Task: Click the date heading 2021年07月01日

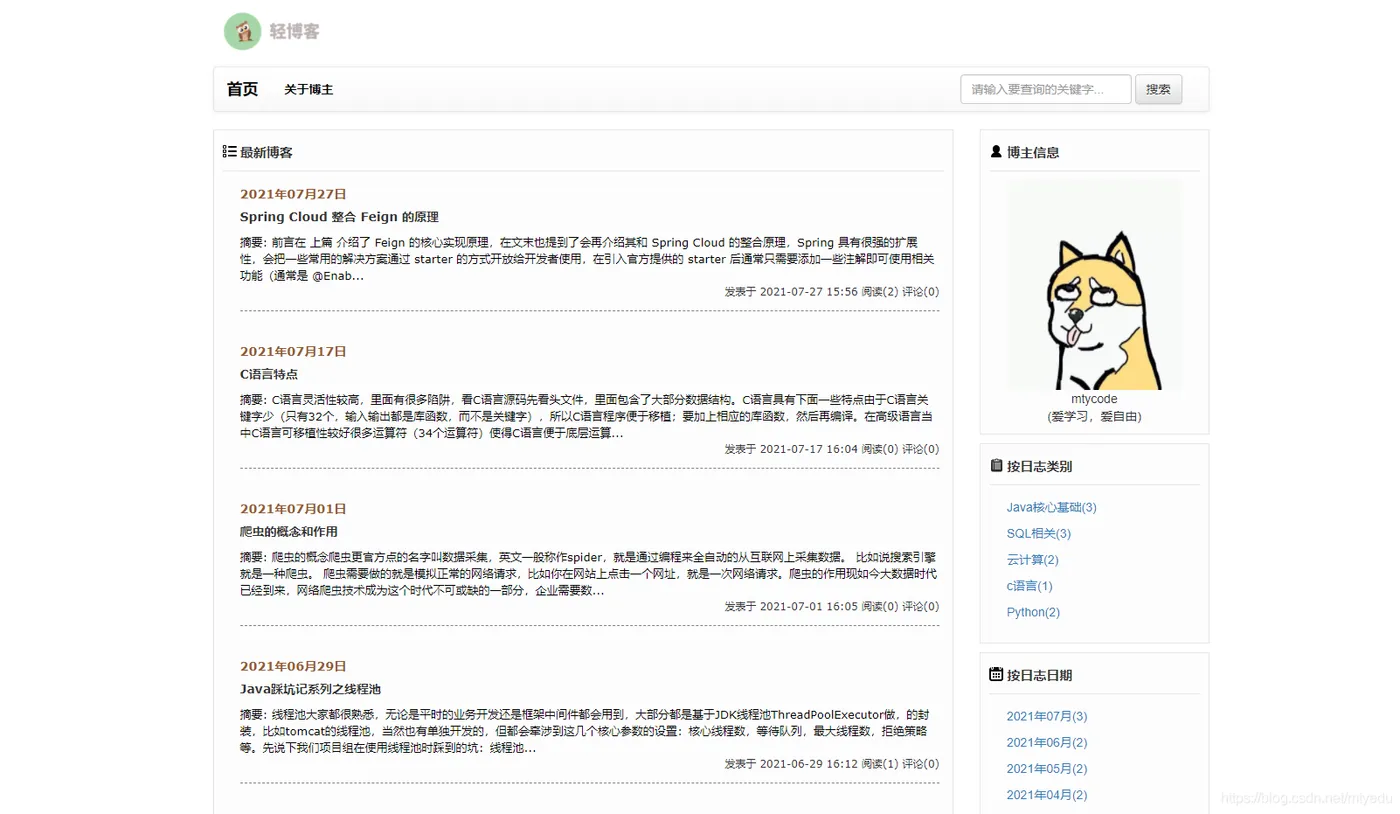Action: pyautogui.click(x=293, y=509)
